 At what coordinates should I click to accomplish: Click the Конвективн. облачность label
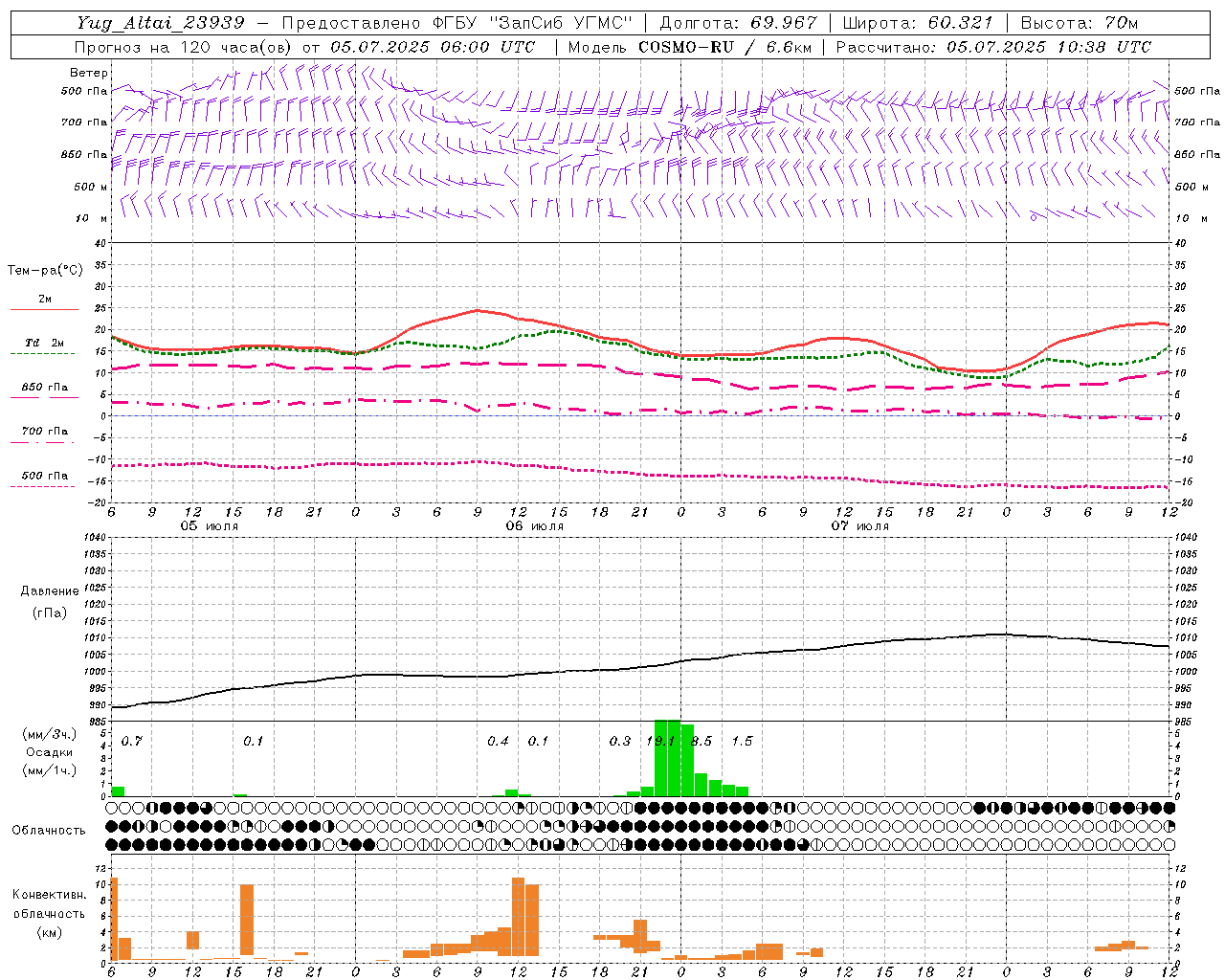pyautogui.click(x=49, y=904)
